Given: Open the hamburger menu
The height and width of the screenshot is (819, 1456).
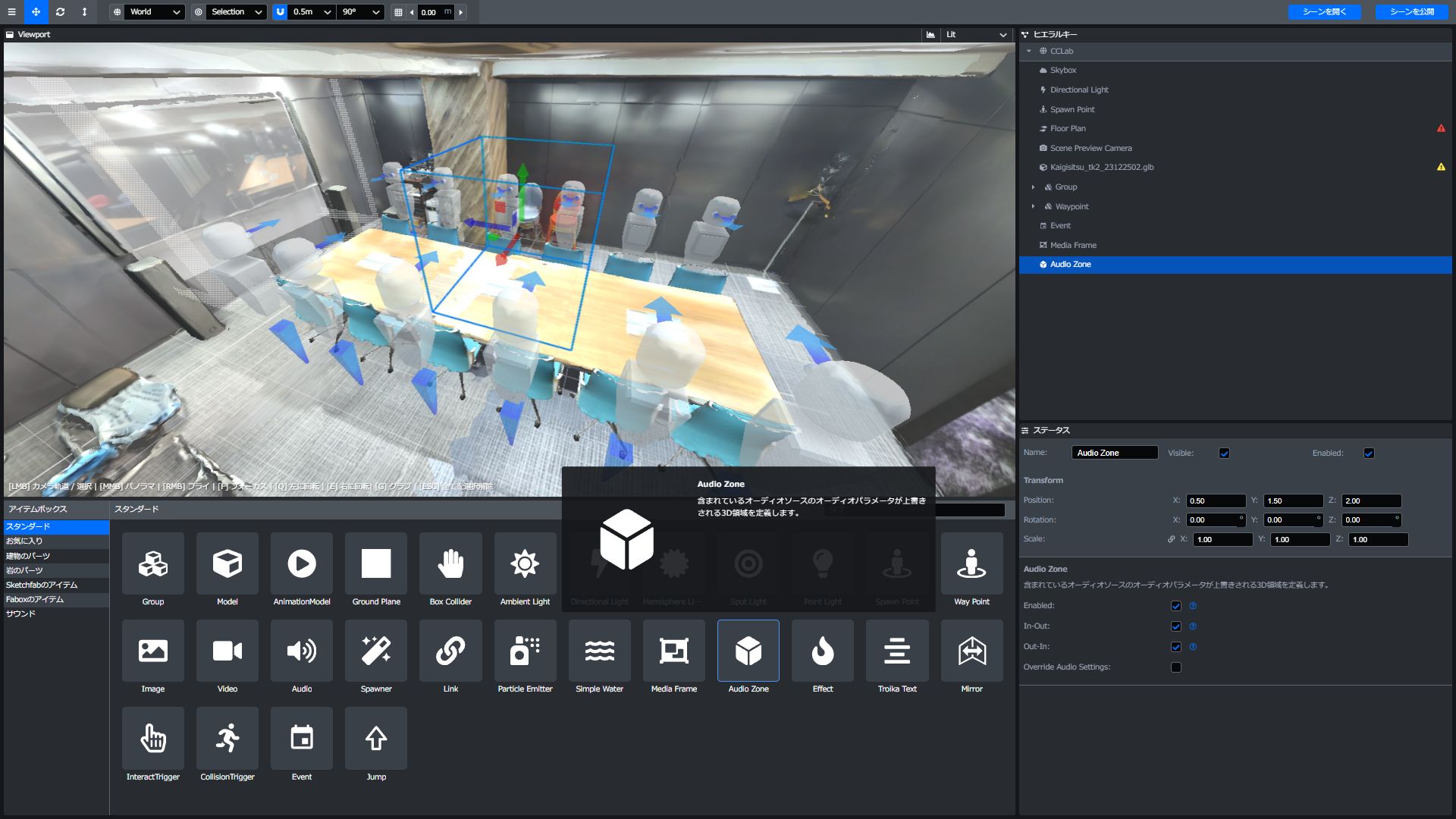Looking at the screenshot, I should click(11, 11).
